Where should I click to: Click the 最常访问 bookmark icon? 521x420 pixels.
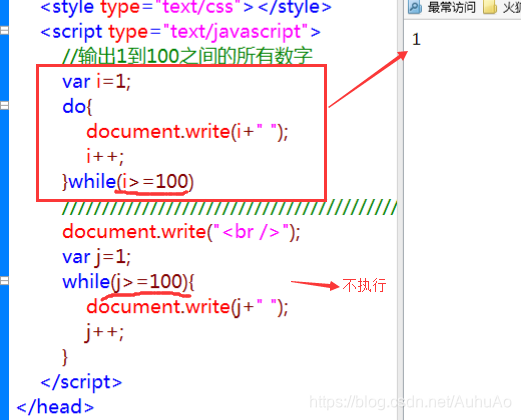click(x=415, y=7)
